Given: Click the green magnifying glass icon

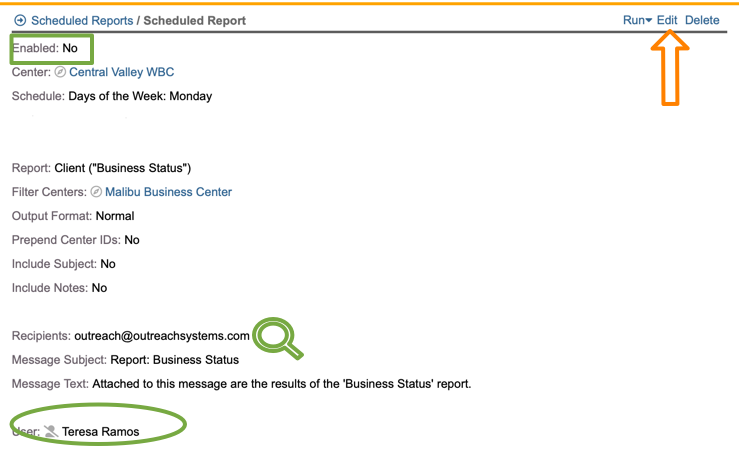Looking at the screenshot, I should (x=278, y=338).
